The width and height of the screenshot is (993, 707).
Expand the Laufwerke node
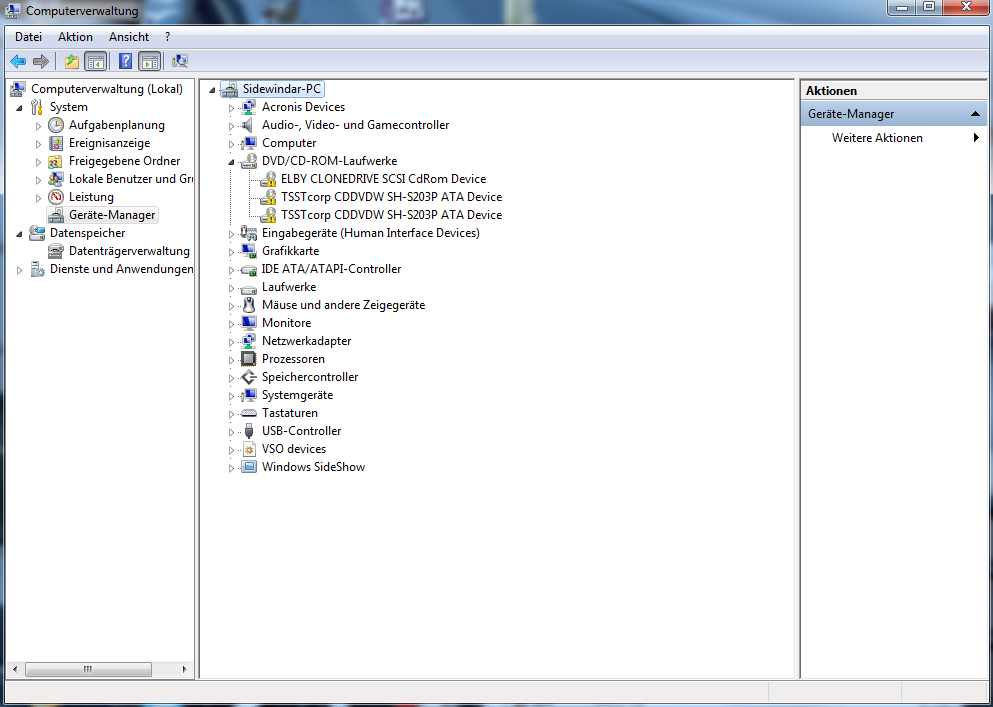tap(231, 288)
